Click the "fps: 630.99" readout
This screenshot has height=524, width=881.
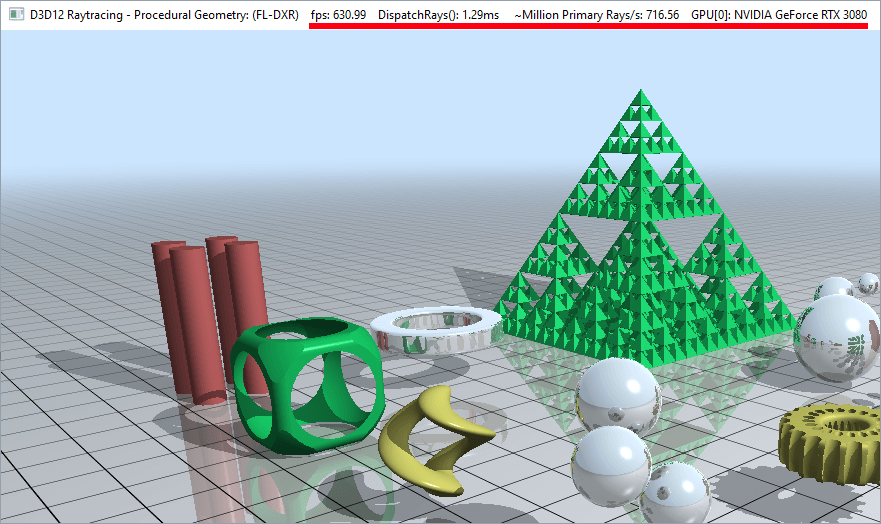(x=338, y=15)
